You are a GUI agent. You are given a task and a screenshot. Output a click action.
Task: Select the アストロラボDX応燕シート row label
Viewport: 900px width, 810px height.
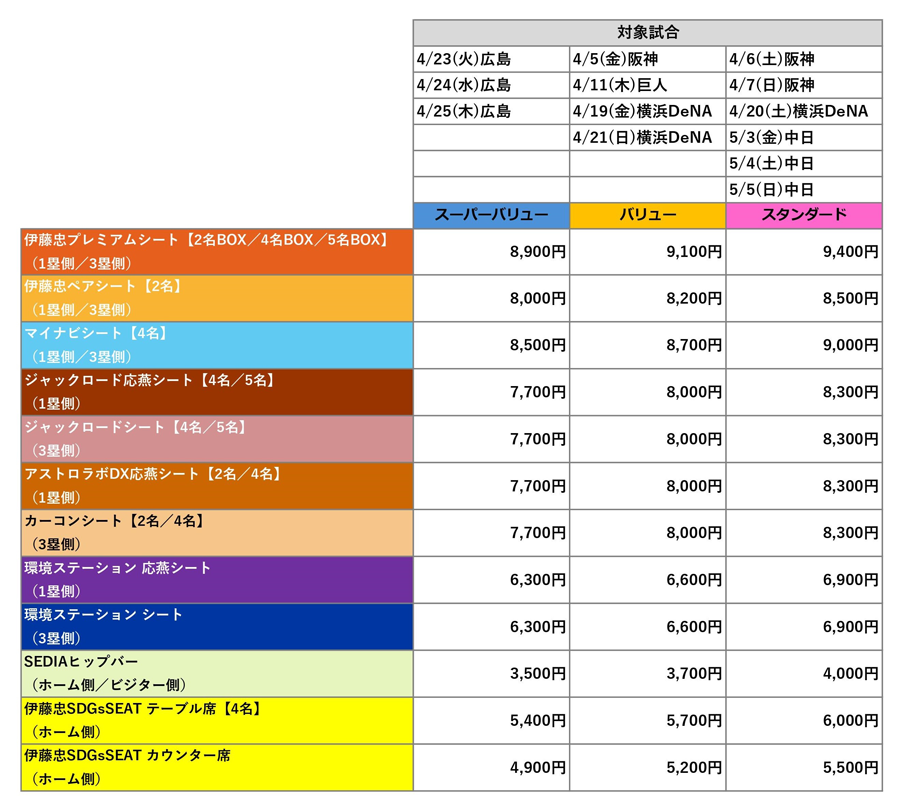click(x=217, y=486)
